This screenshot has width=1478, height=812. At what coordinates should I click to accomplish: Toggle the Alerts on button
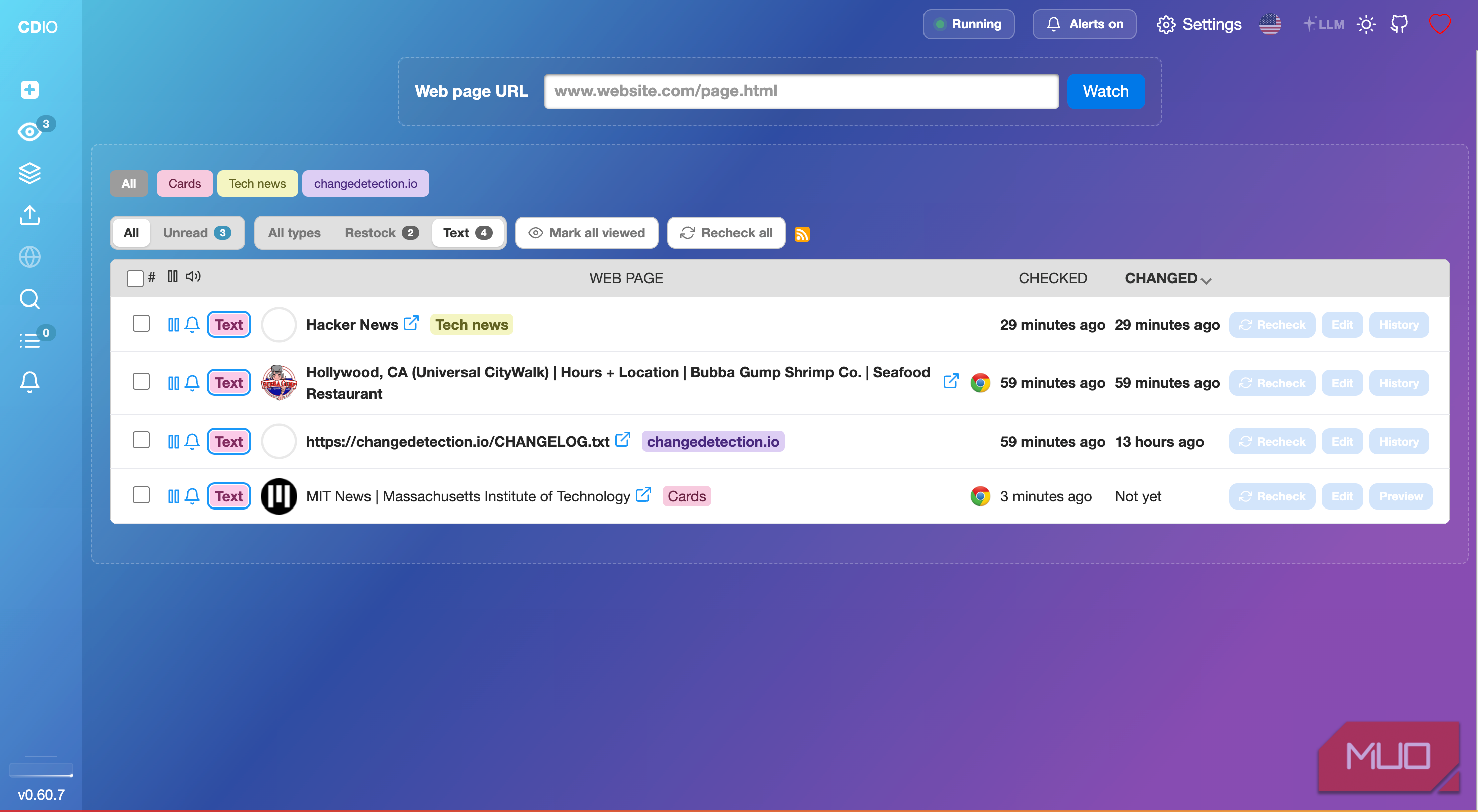click(x=1084, y=24)
